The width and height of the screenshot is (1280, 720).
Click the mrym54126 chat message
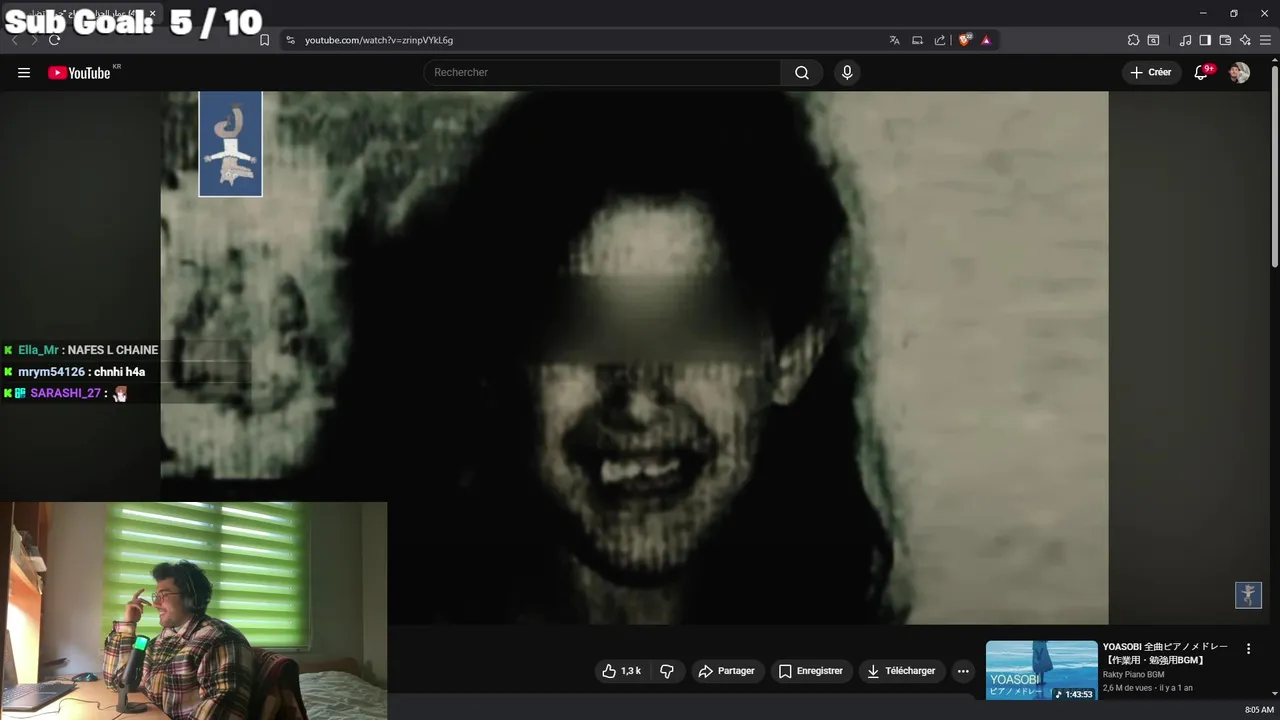tap(74, 372)
